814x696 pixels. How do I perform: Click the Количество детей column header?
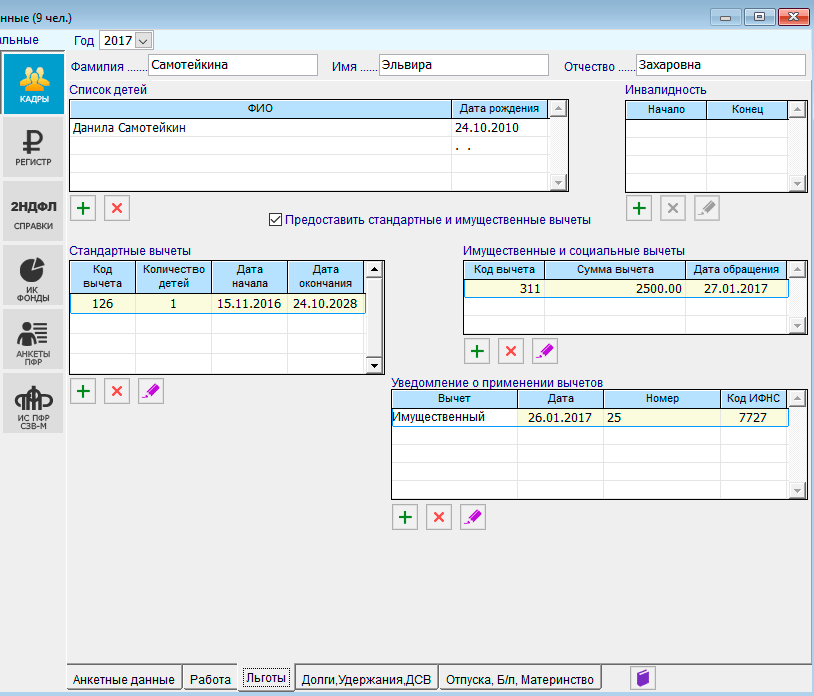coord(174,277)
